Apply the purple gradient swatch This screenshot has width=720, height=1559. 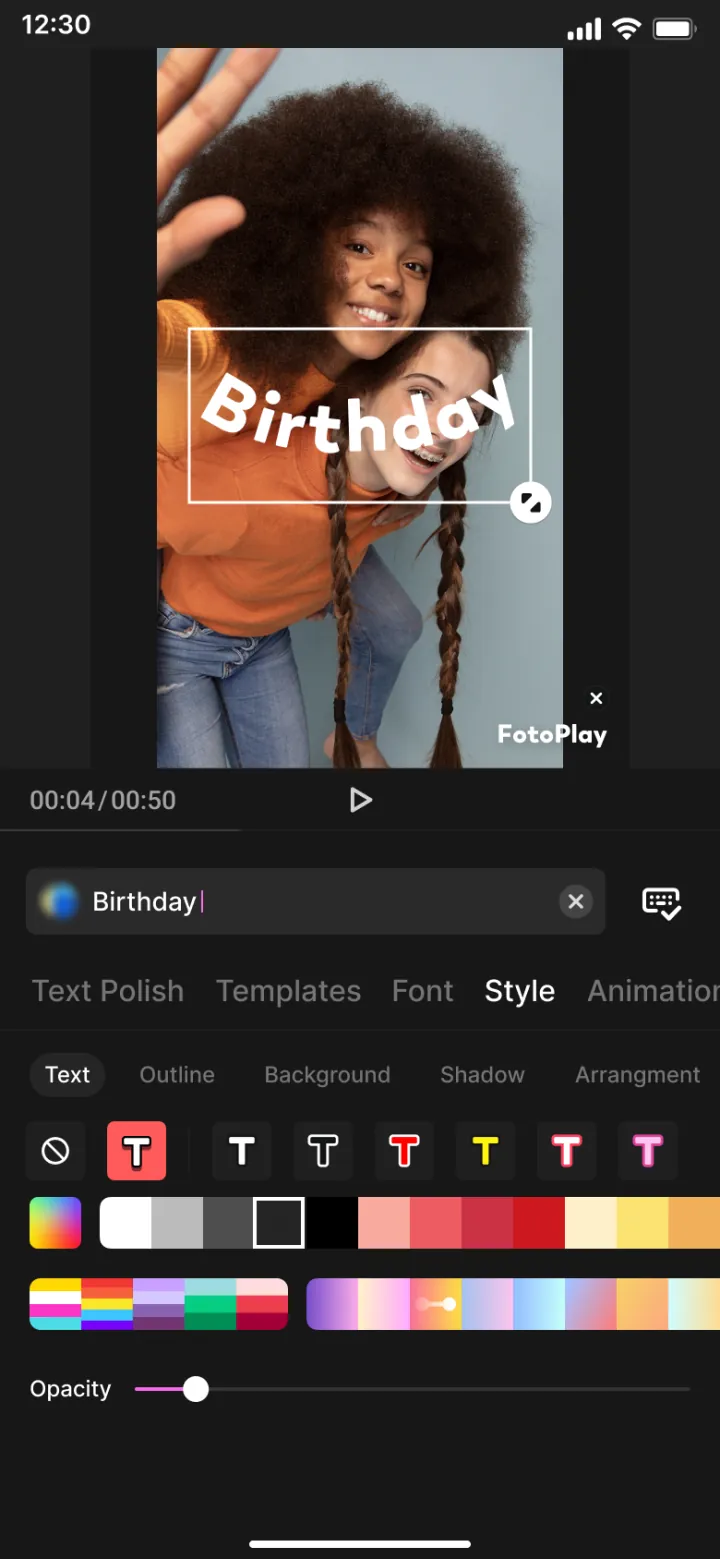[x=332, y=1304]
